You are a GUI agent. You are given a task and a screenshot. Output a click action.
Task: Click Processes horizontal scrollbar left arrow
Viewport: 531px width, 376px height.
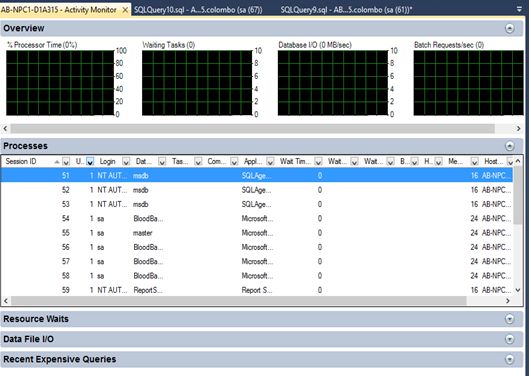pos(5,300)
